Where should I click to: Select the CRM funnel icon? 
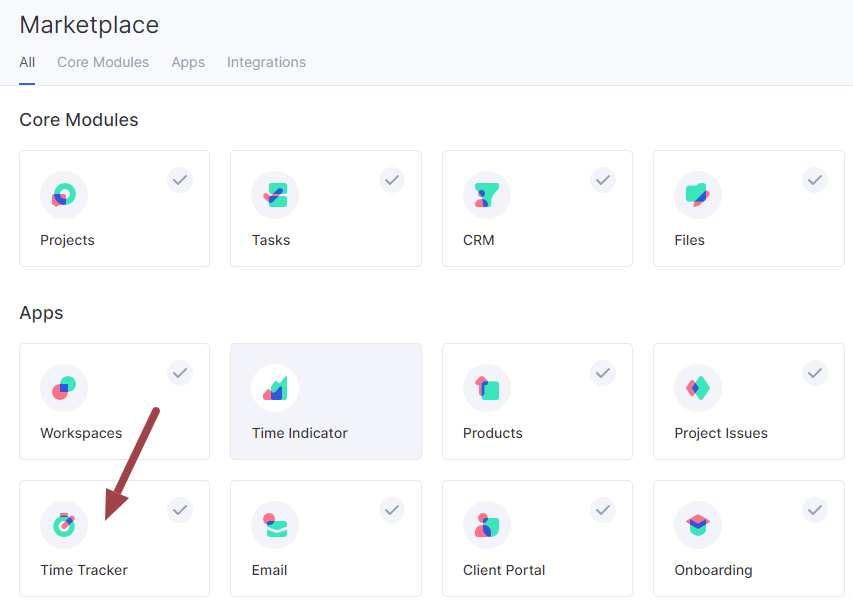click(487, 195)
